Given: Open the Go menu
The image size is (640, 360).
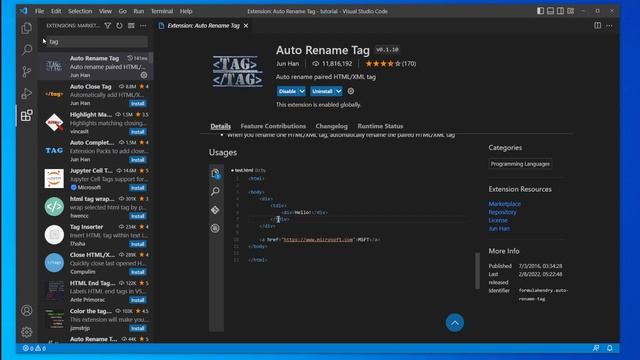Looking at the screenshot, I should tap(122, 11).
